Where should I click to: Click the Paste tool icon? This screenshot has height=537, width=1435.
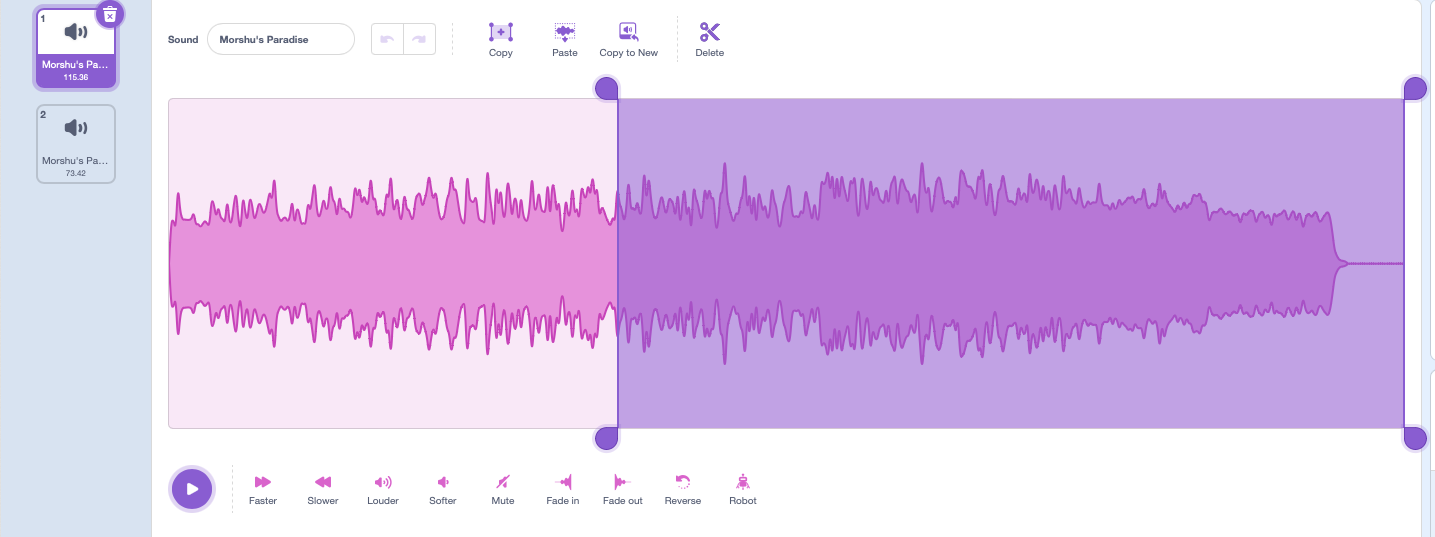(x=565, y=32)
